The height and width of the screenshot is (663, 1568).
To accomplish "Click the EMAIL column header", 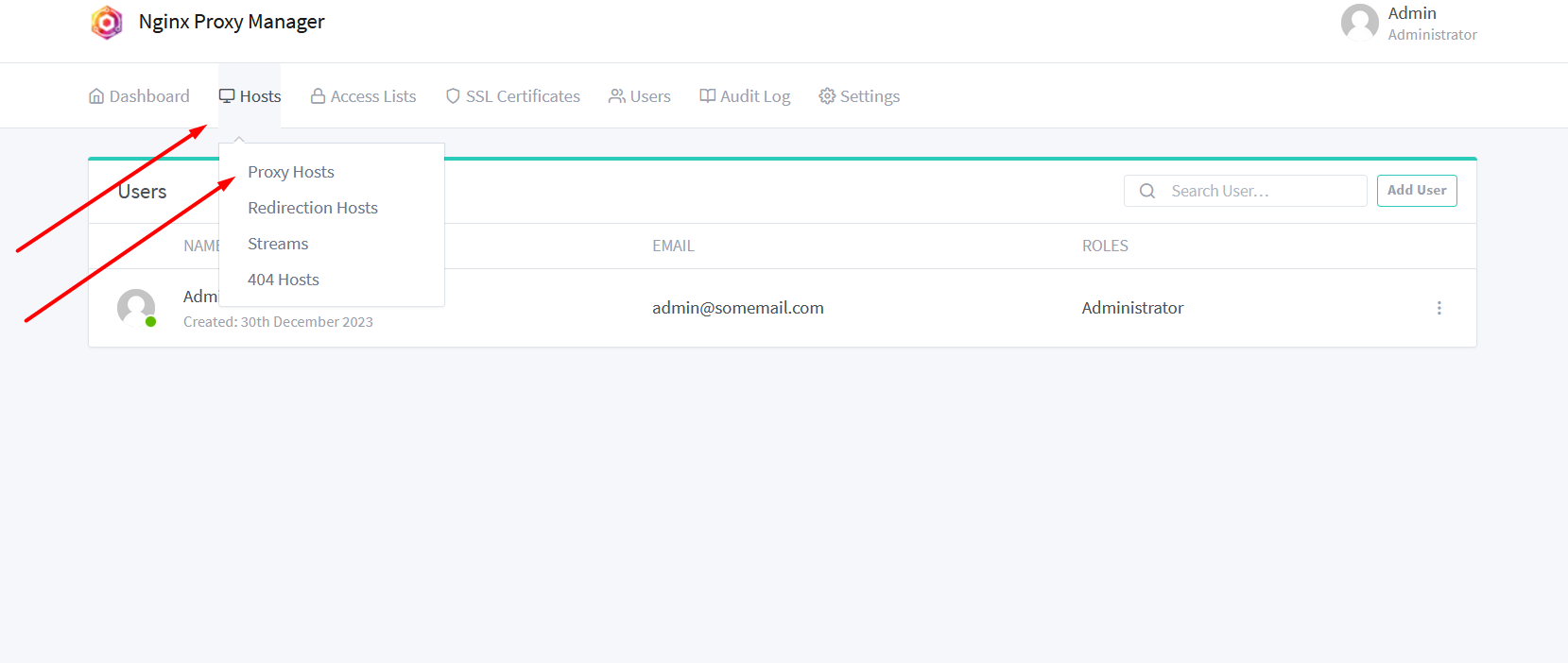I will [x=673, y=246].
